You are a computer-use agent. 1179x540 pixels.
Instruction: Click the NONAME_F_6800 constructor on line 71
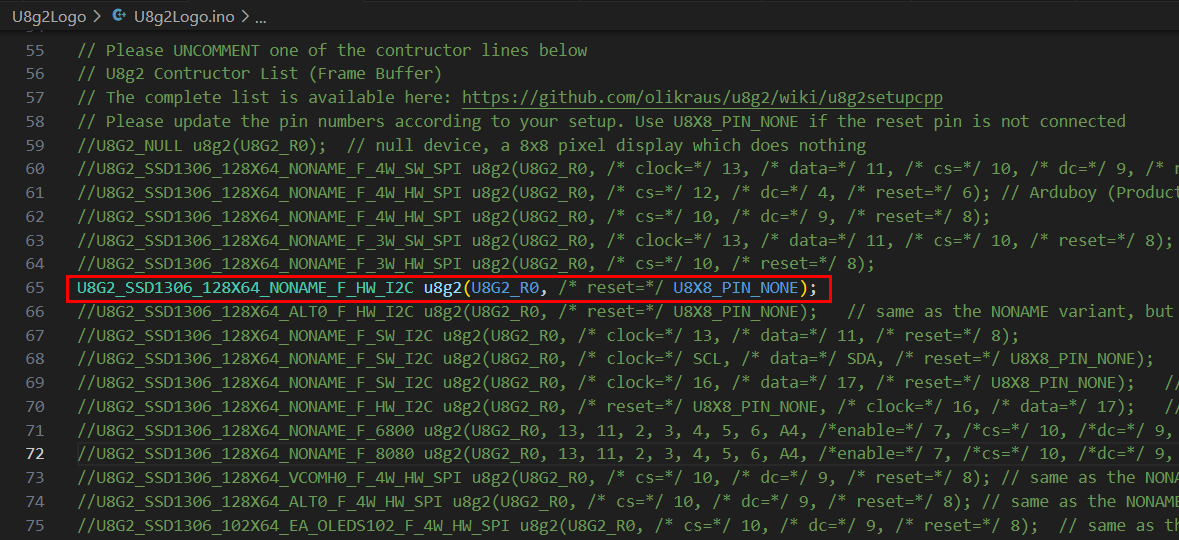click(x=250, y=430)
